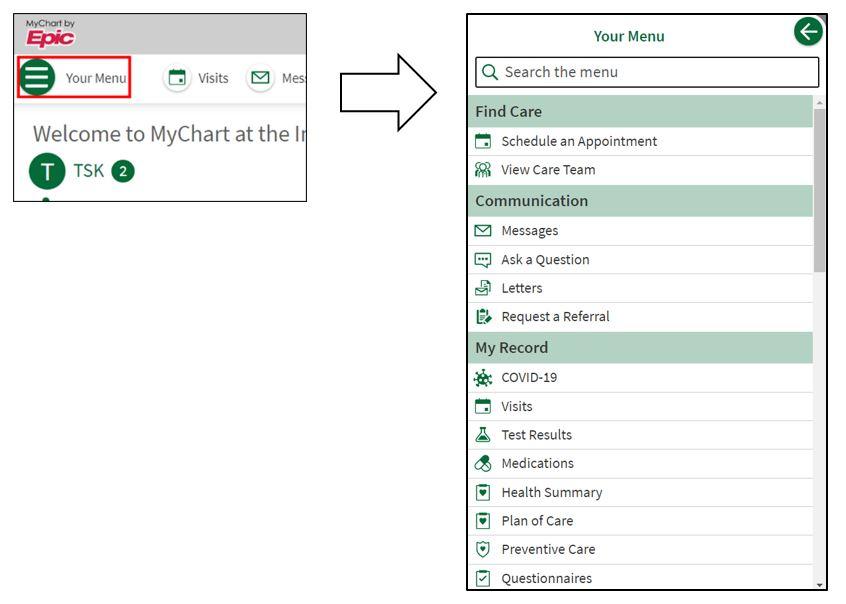846x604 pixels.
Task: Click the TSK profile avatar
Action: pos(47,170)
